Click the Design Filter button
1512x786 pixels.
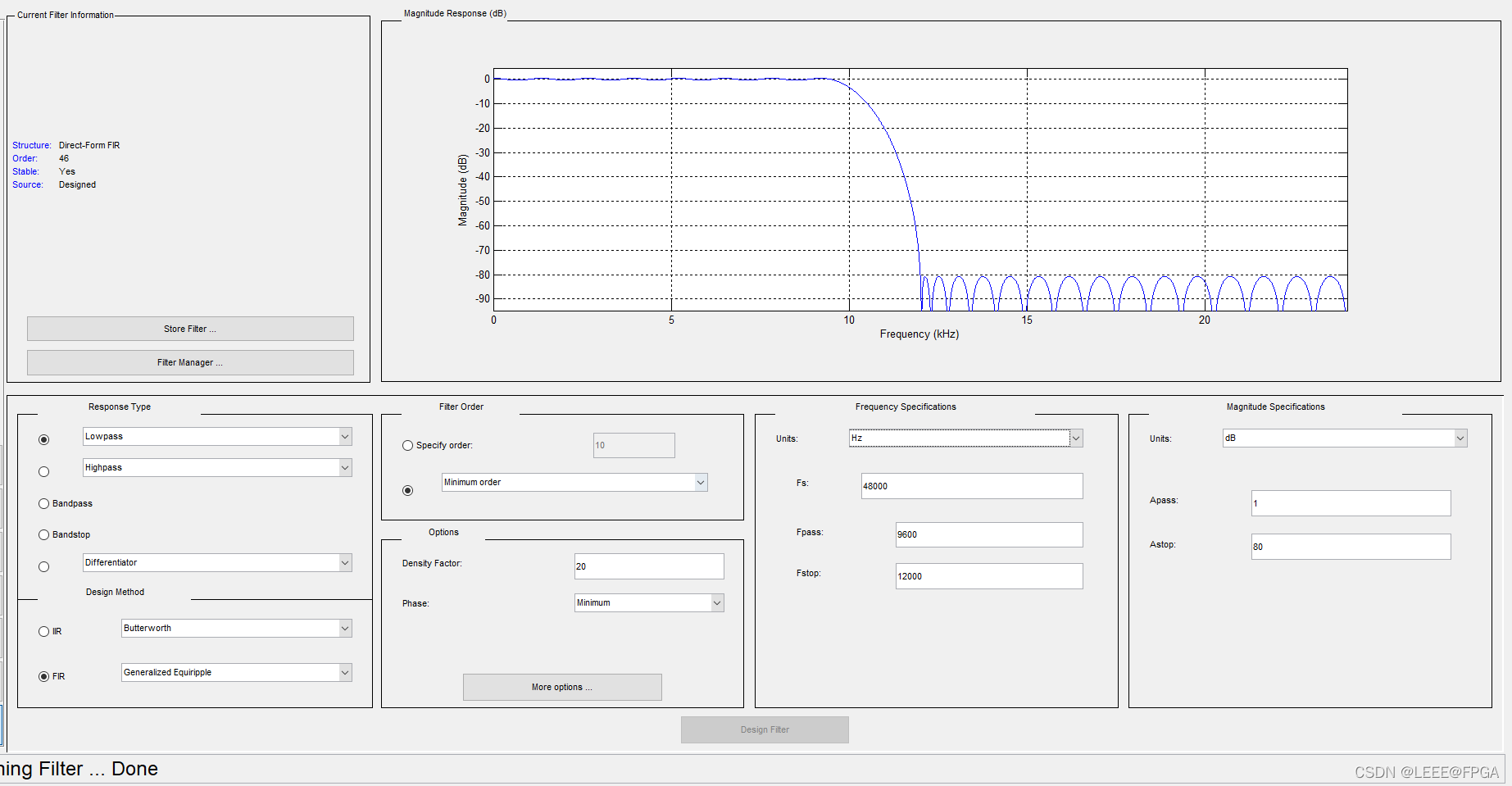[765, 729]
